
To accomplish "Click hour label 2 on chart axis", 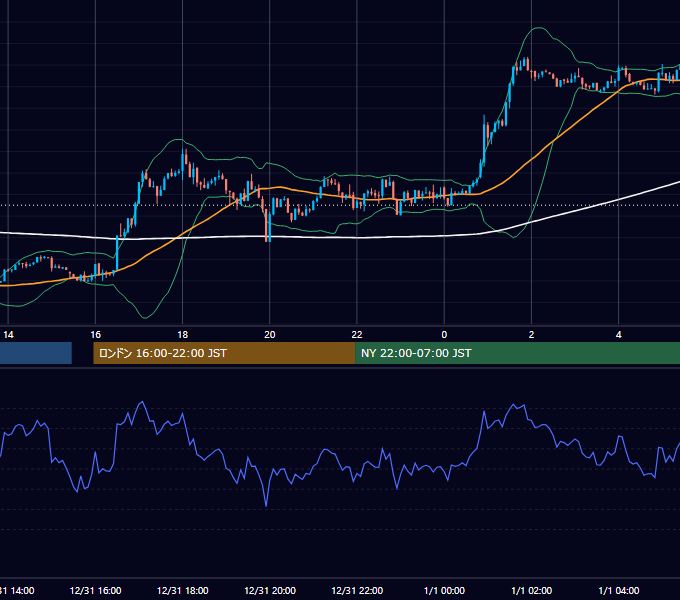I will (x=531, y=335).
